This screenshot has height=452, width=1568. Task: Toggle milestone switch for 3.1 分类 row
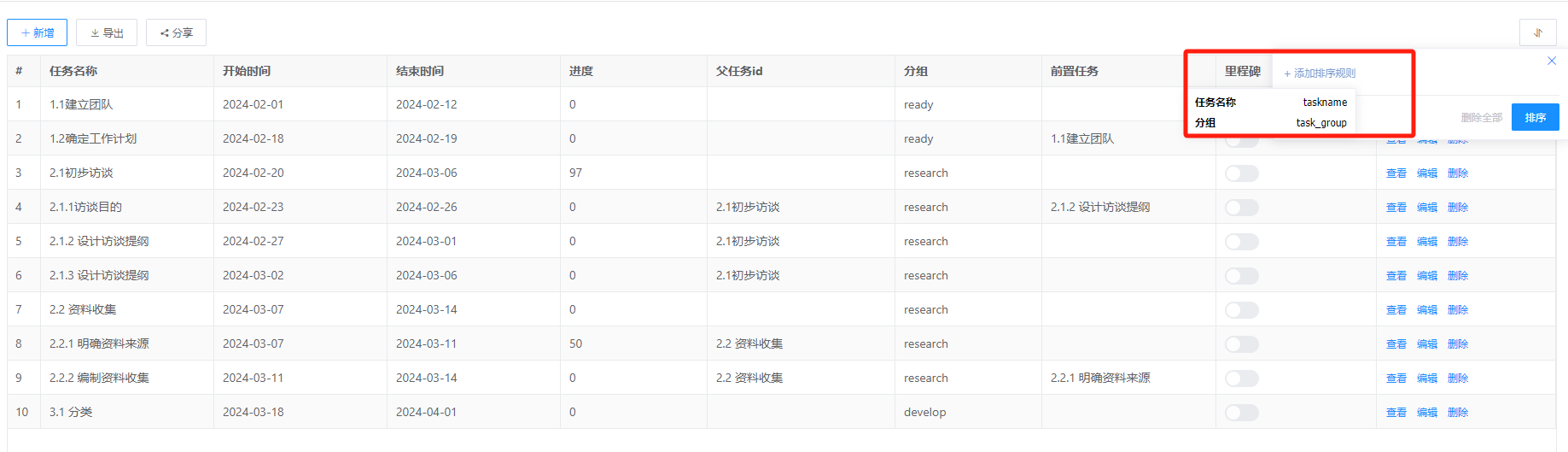(x=1241, y=413)
